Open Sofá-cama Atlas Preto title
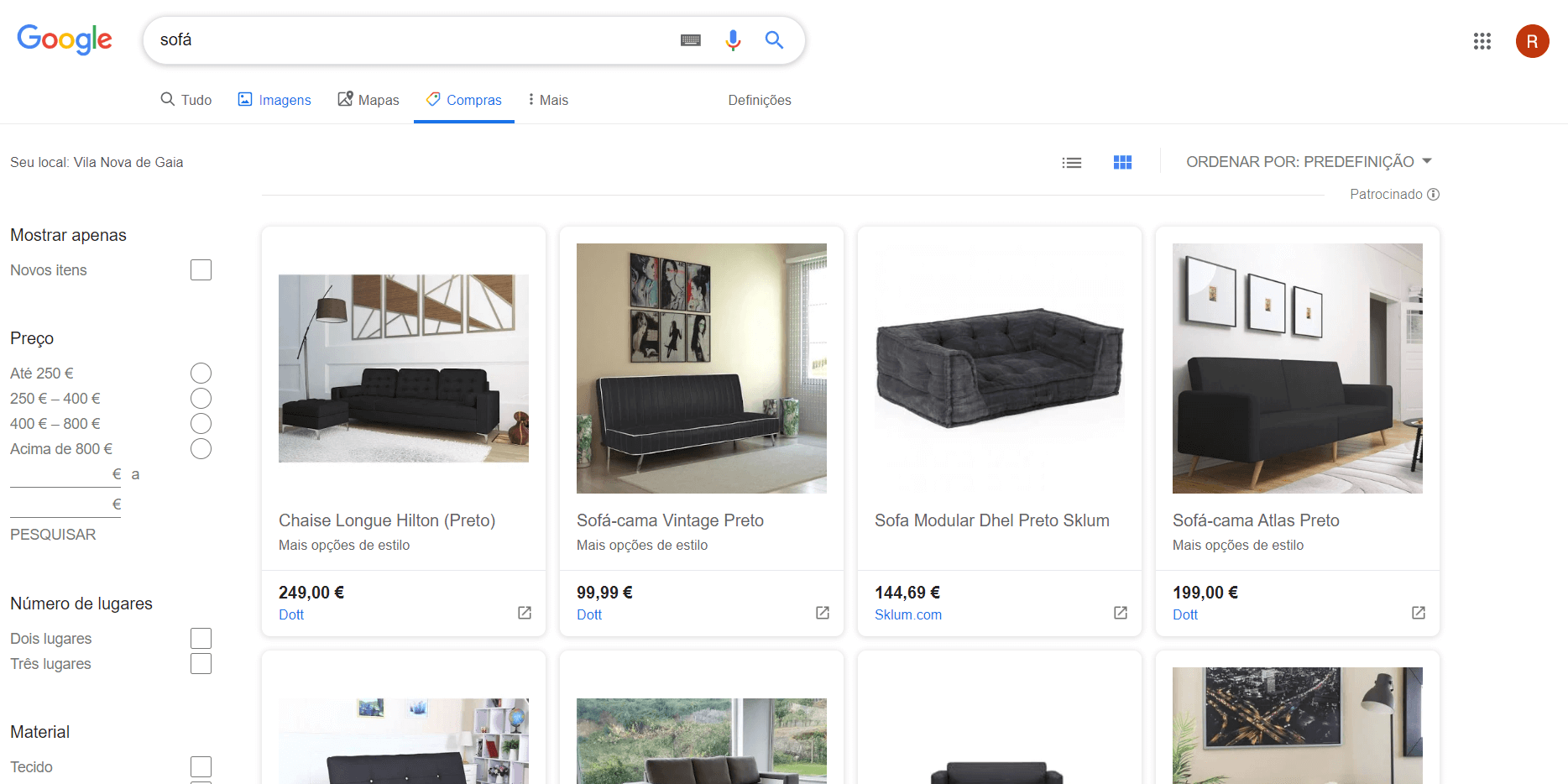 pos(1256,520)
